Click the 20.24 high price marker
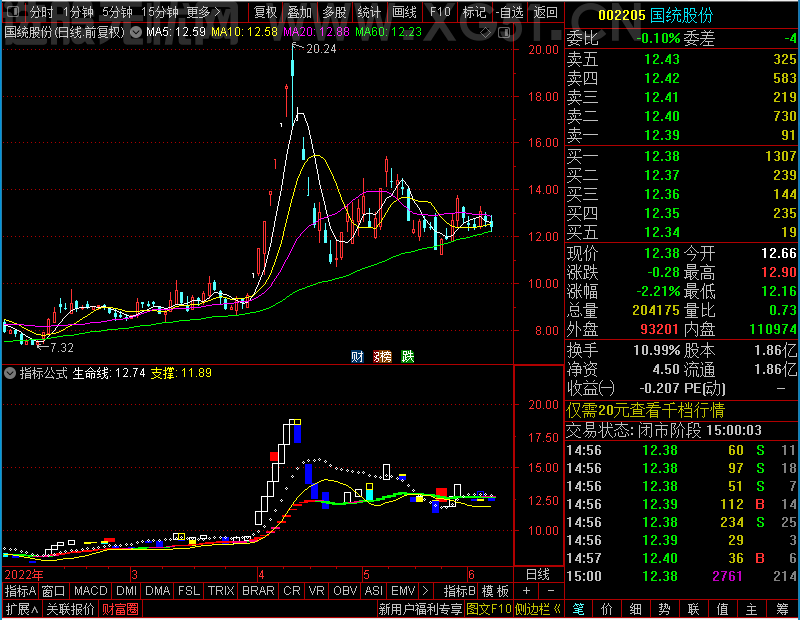Image resolution: width=800 pixels, height=620 pixels. pos(321,48)
